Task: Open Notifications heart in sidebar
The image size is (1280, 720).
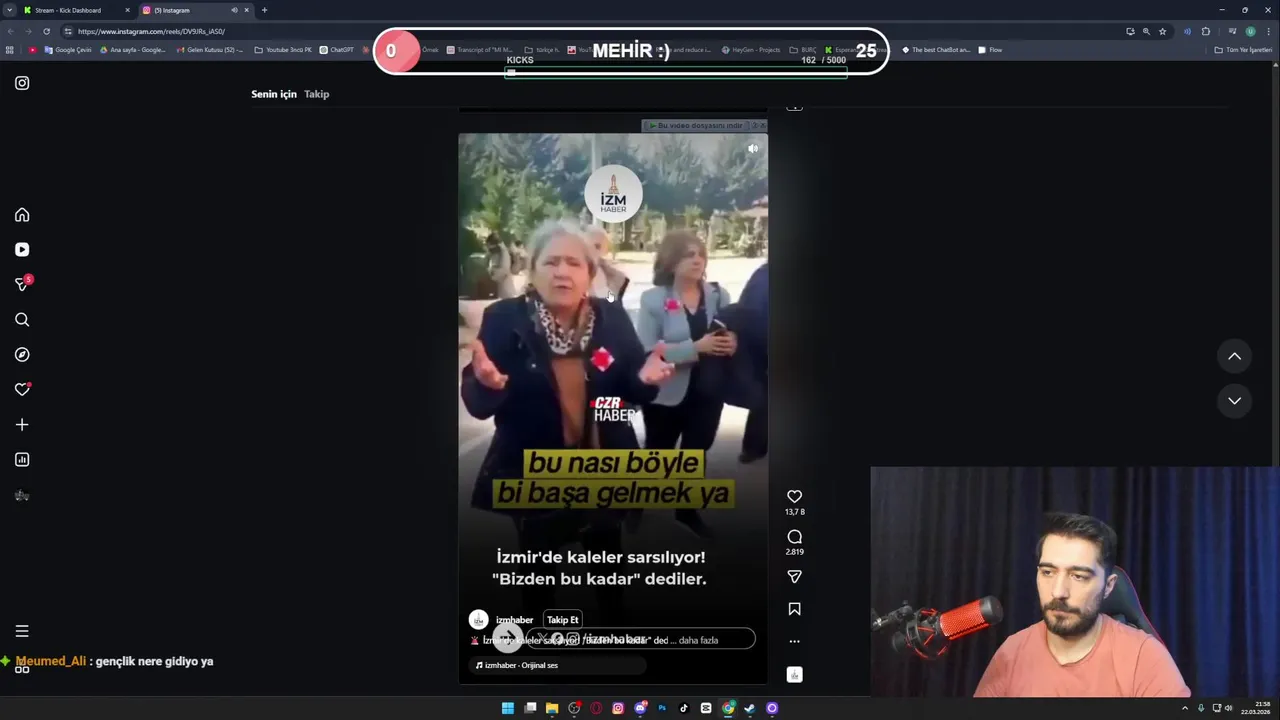Action: 22,390
